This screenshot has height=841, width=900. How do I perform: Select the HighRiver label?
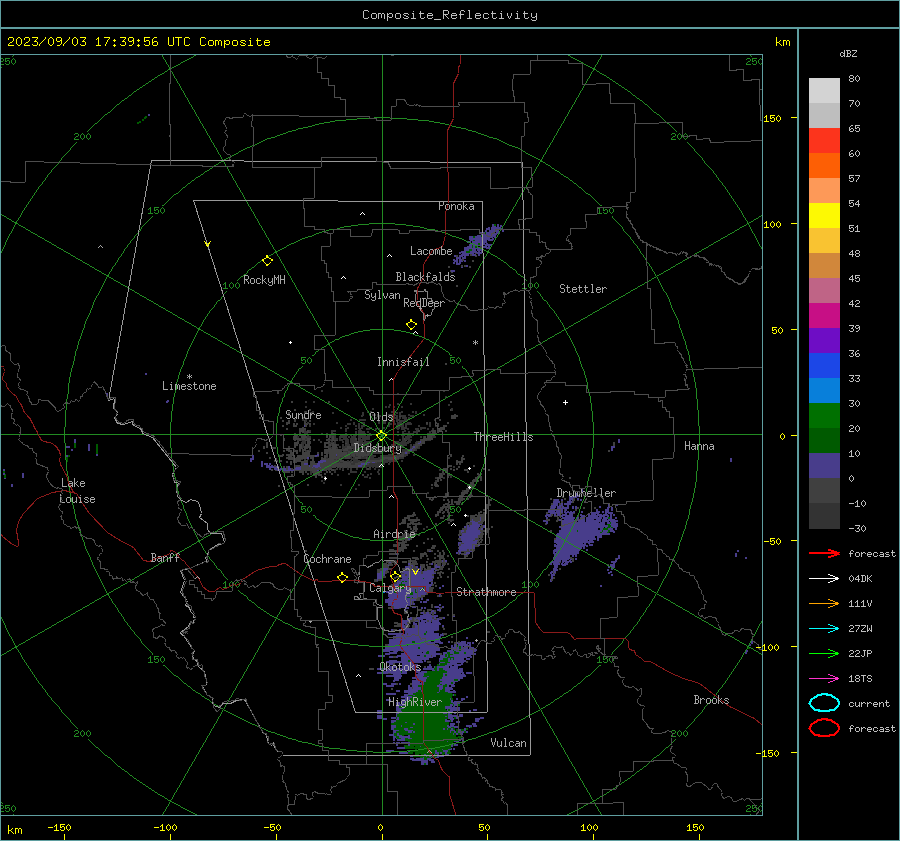(x=415, y=702)
